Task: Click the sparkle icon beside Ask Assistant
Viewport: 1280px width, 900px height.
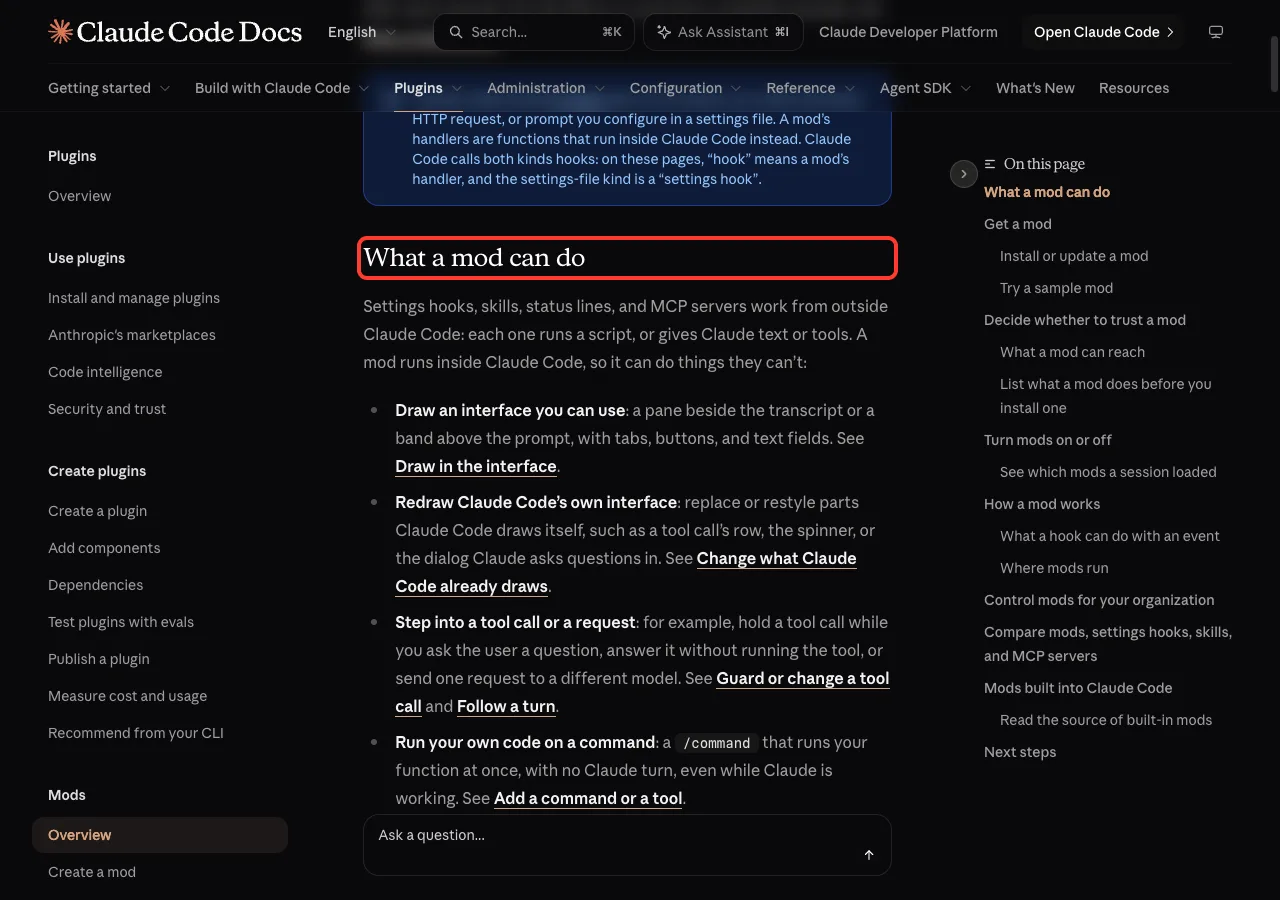Action: pyautogui.click(x=664, y=32)
